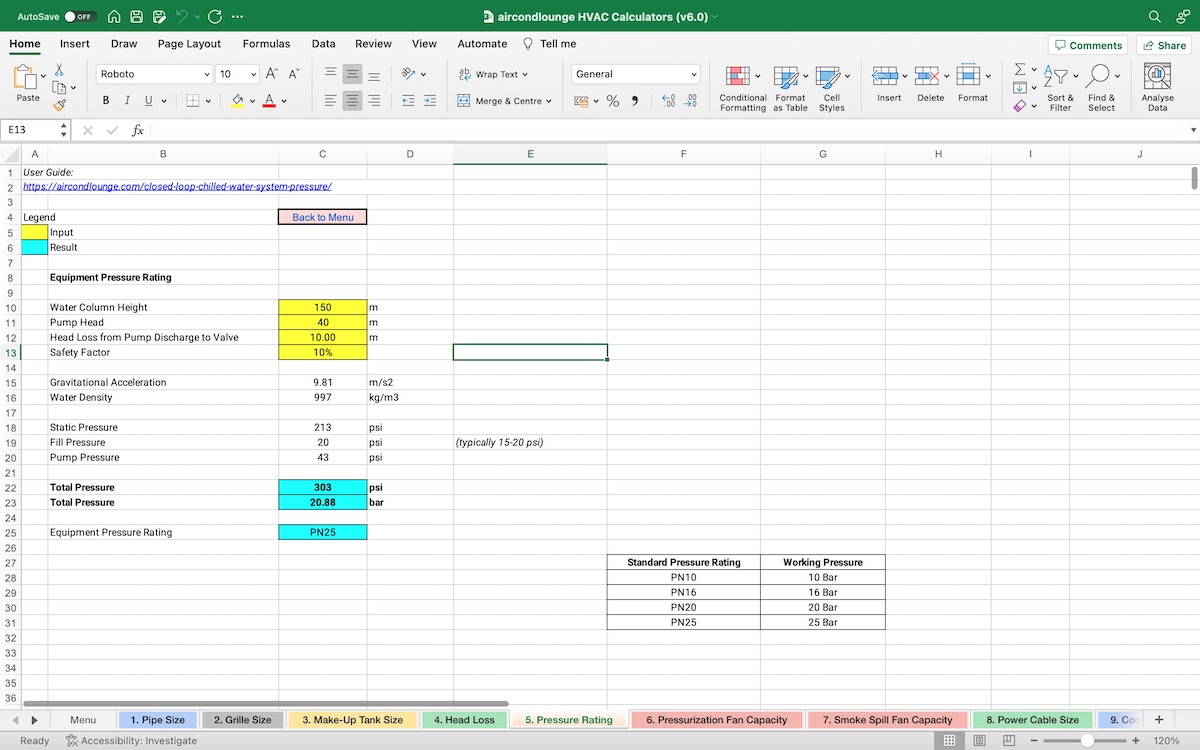Click the Increase Font Size icon
This screenshot has height=750, width=1200.
tap(272, 74)
